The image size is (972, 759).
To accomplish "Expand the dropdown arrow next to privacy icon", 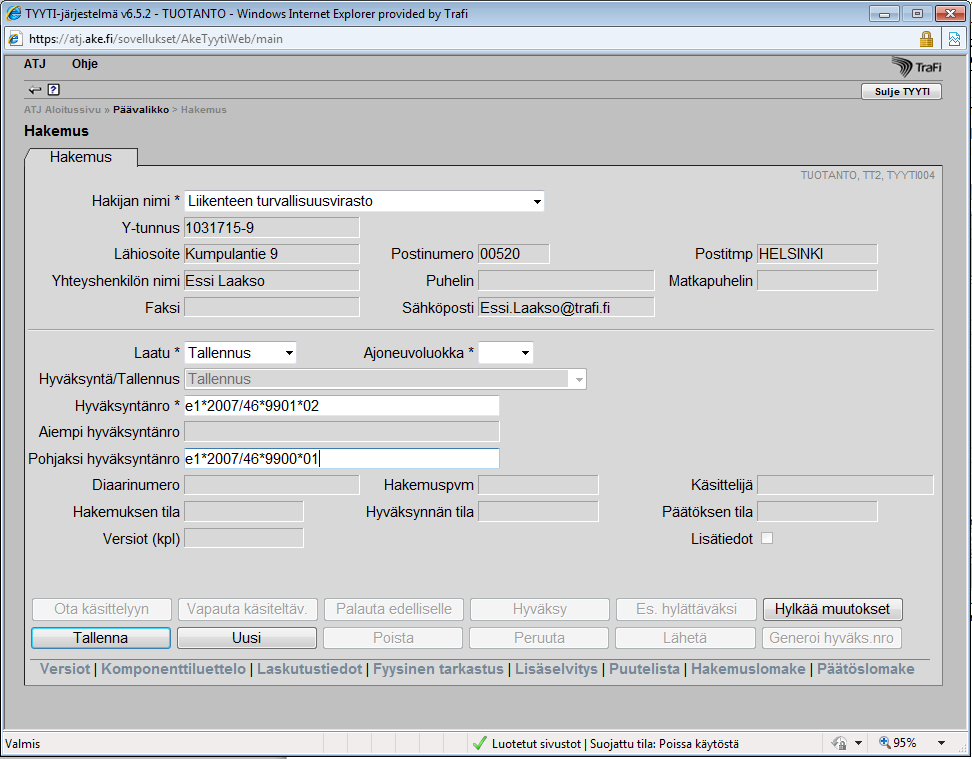I will [x=859, y=743].
